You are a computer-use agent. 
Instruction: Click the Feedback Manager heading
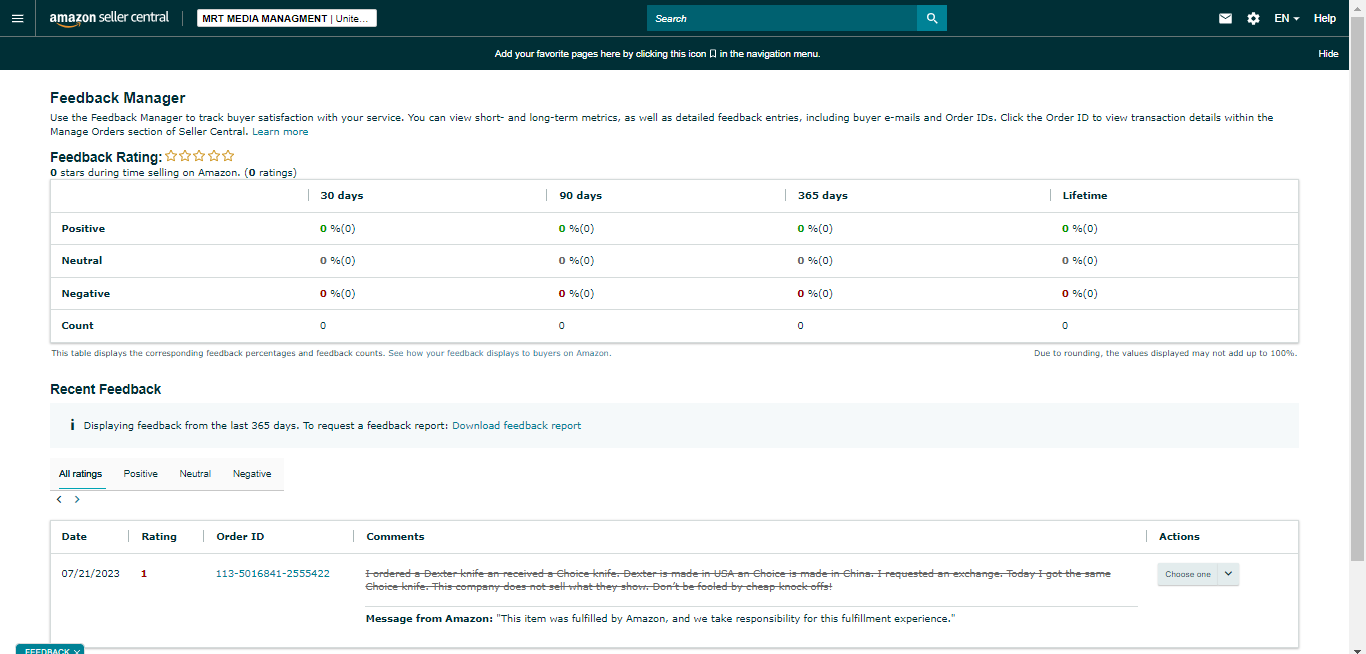pos(118,98)
